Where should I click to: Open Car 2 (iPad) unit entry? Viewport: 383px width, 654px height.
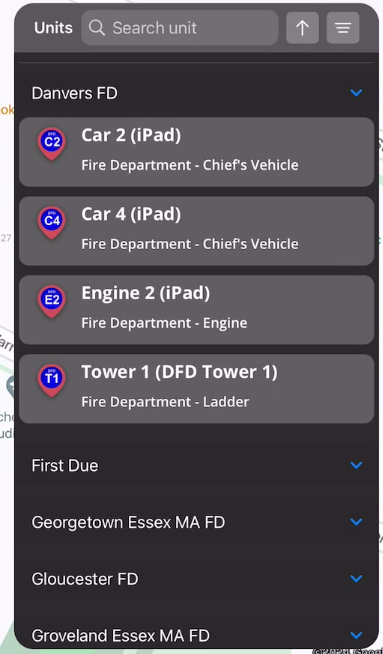[197, 152]
